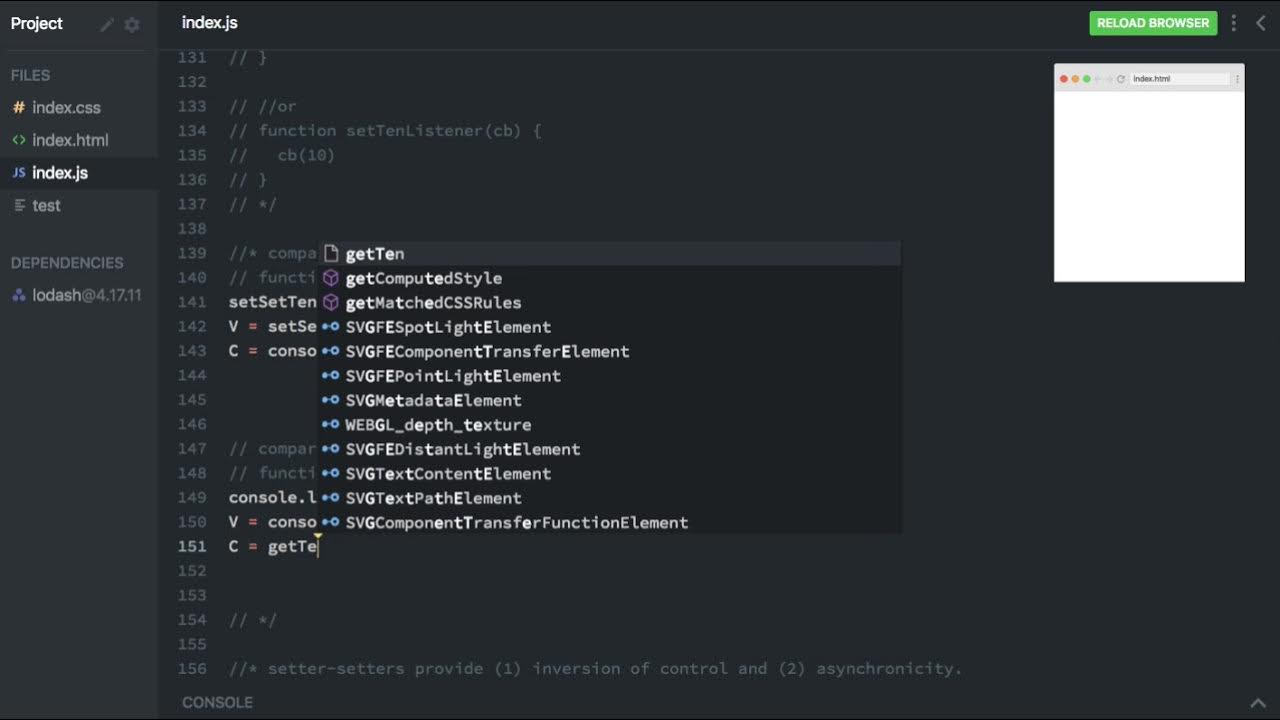
Task: Open project settings gear icon
Action: (132, 24)
